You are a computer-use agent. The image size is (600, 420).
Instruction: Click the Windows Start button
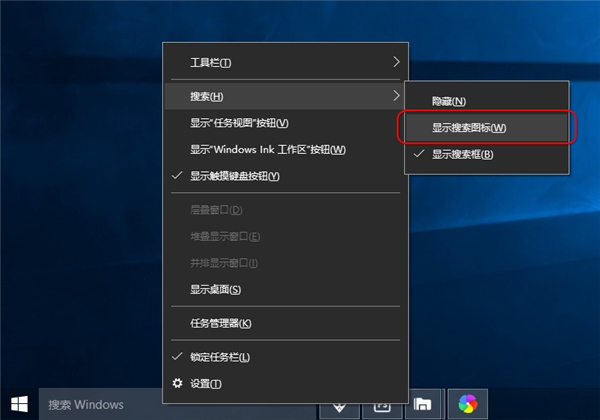(x=19, y=404)
